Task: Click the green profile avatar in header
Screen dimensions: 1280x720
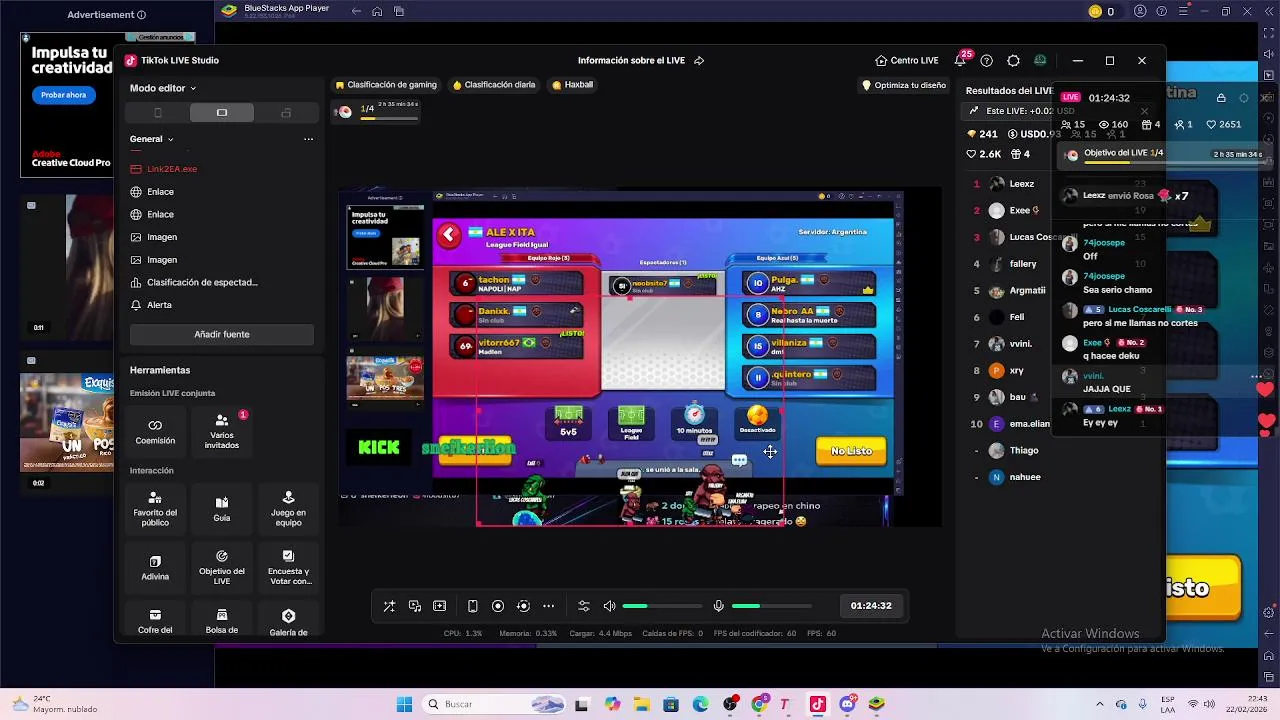Action: [1040, 60]
